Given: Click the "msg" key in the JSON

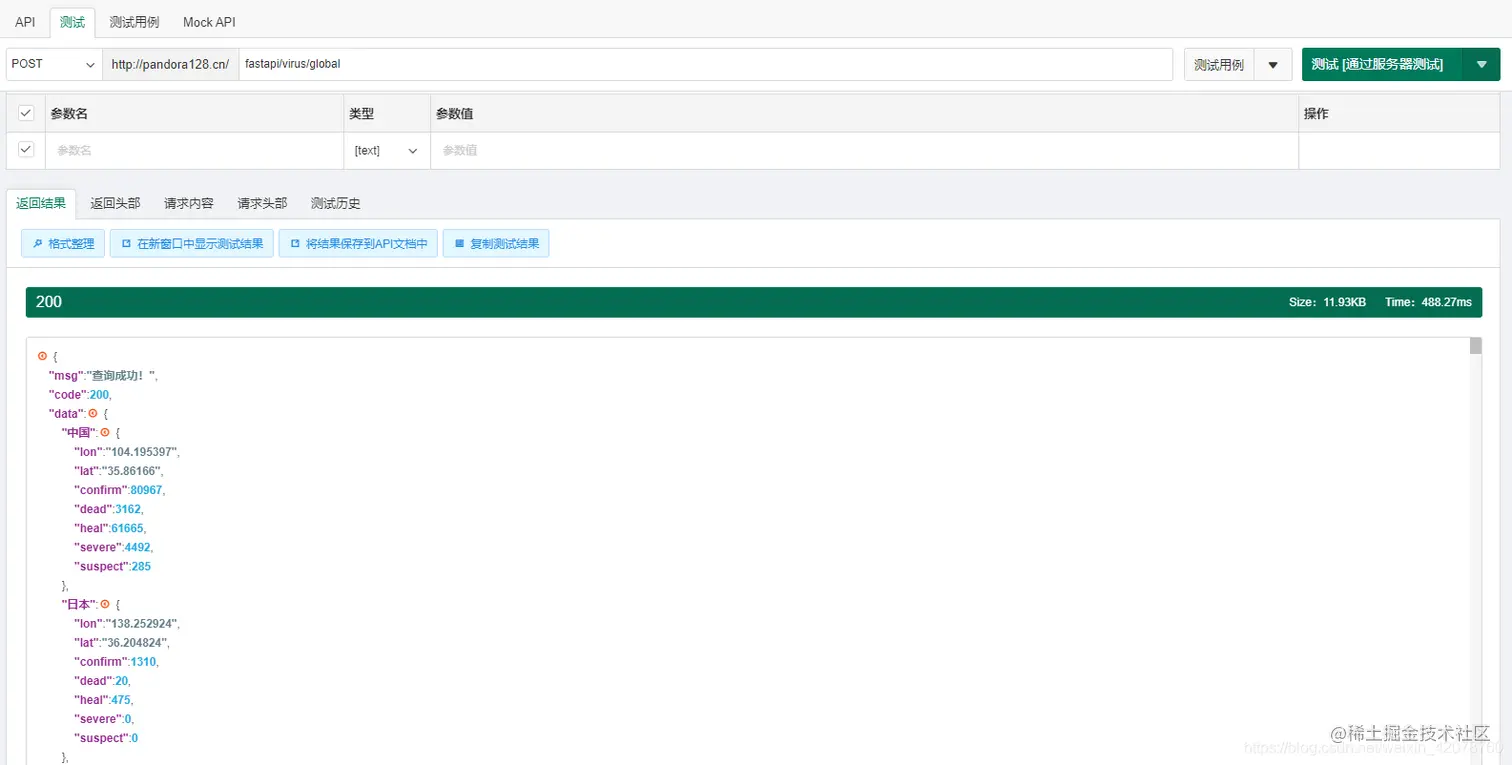Looking at the screenshot, I should click(x=66, y=375).
